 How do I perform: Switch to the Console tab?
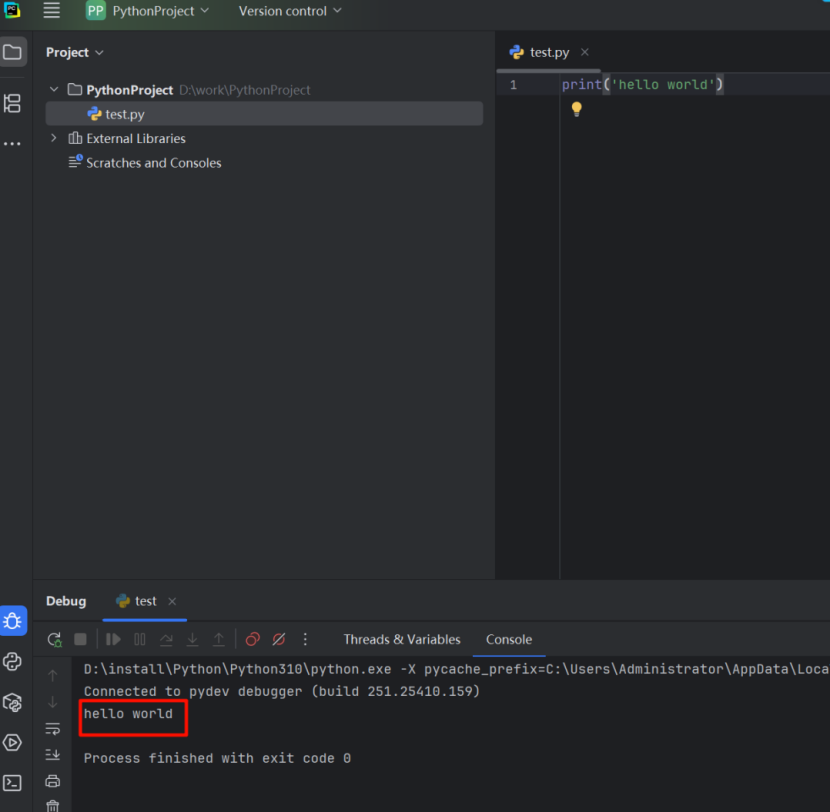click(x=509, y=639)
